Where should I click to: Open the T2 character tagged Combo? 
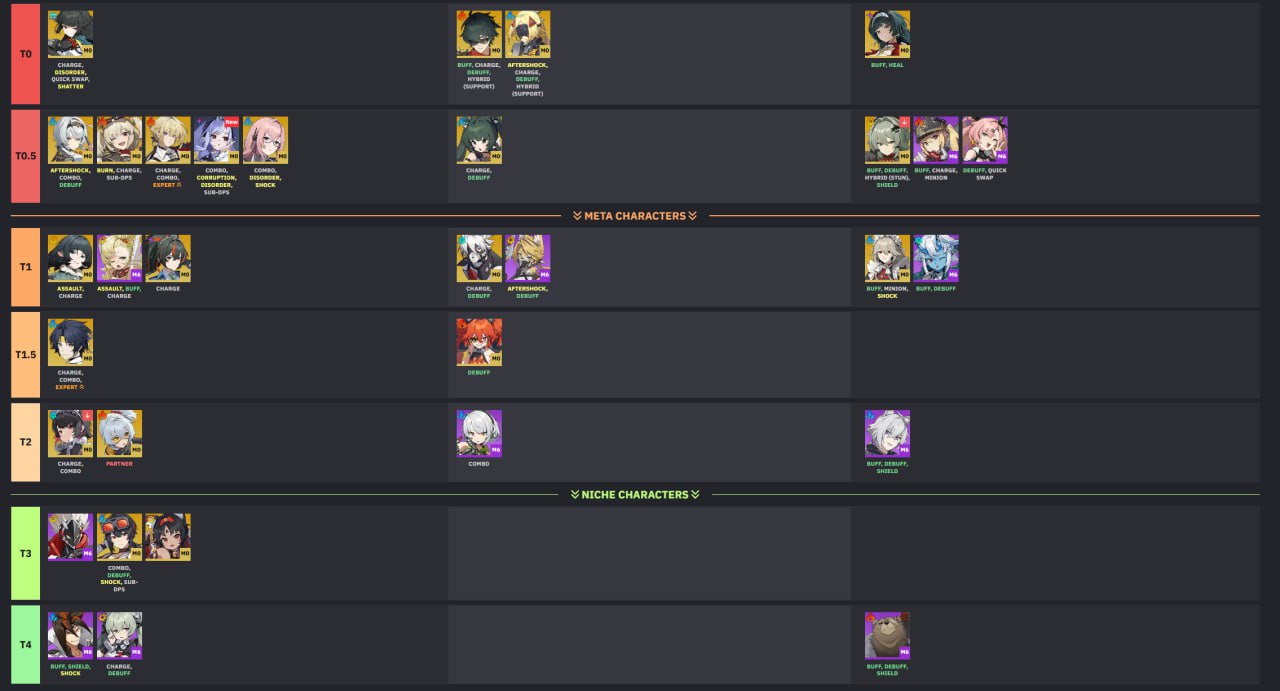(x=479, y=433)
